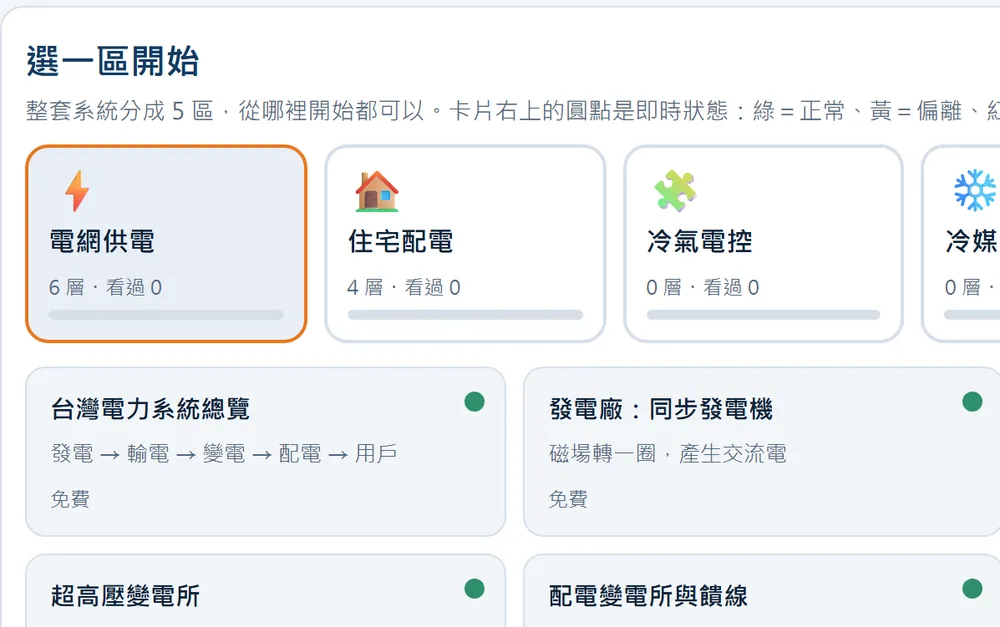Viewport: 1000px width, 627px height.
Task: Select the 電網供電 zone title
Action: tap(102, 242)
